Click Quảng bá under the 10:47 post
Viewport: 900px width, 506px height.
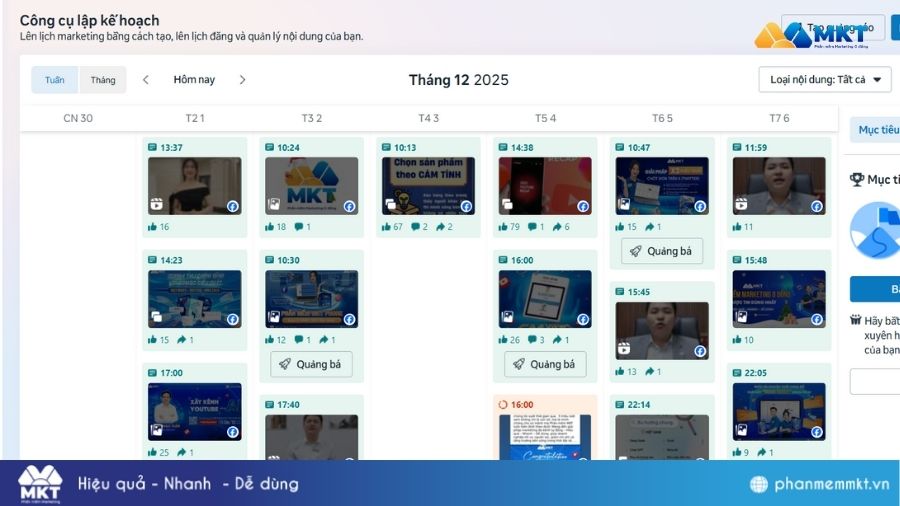pyautogui.click(x=662, y=251)
